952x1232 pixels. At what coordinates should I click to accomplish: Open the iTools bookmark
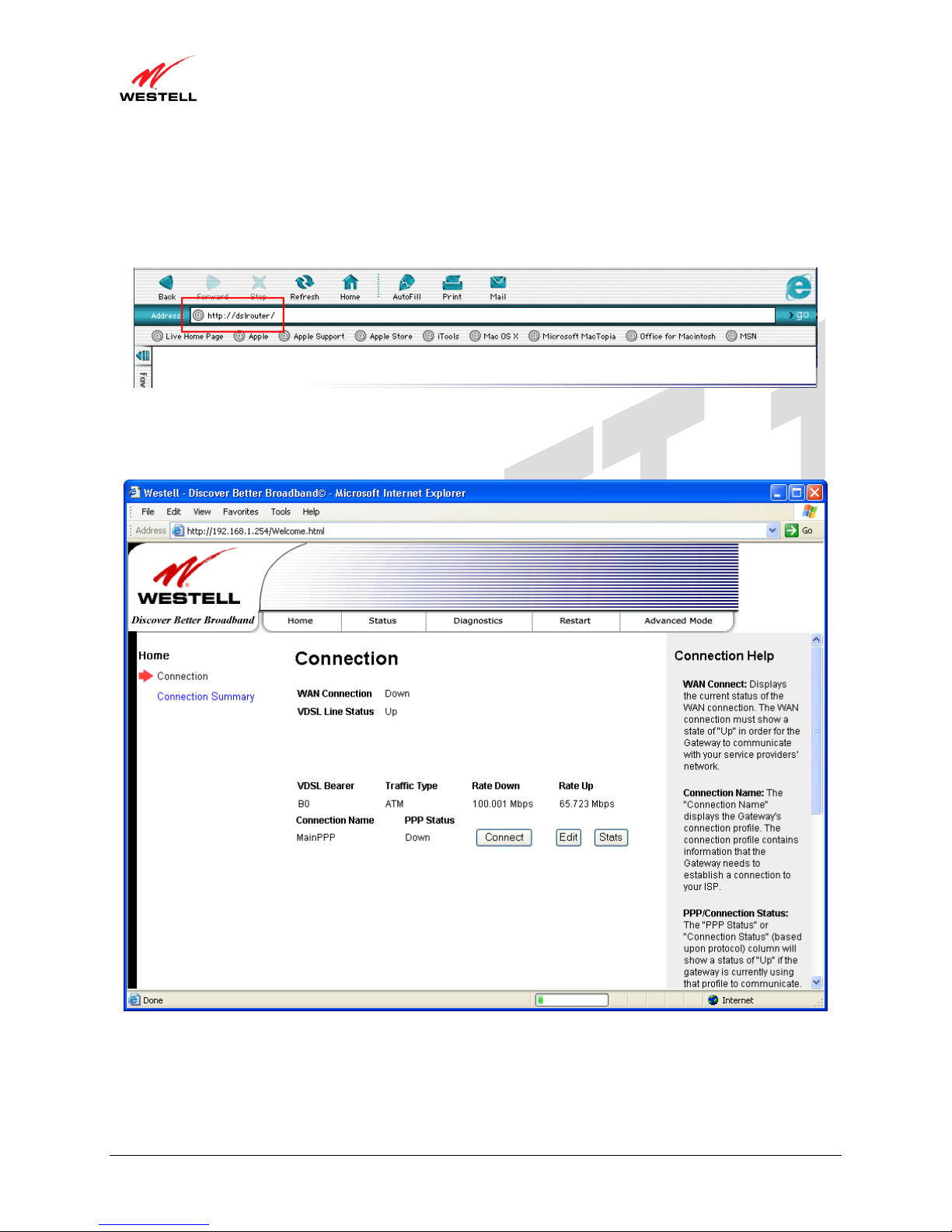441,337
